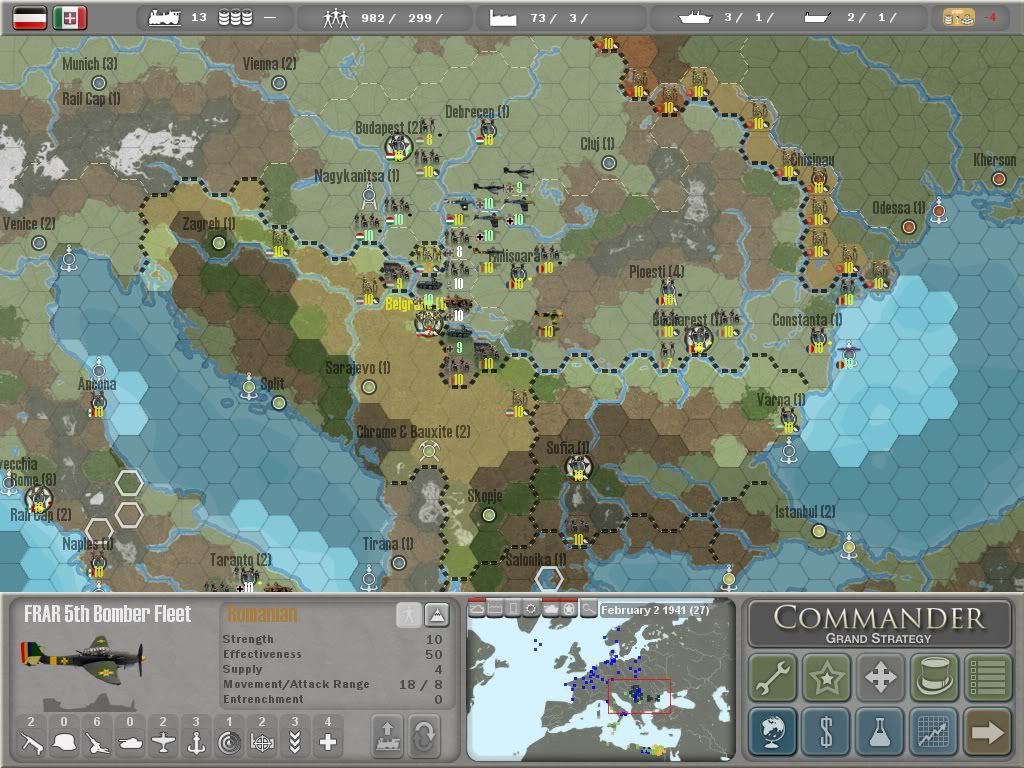Screen dimensions: 1024x768
Task: Toggle the minimap factory layer button
Action: click(495, 609)
